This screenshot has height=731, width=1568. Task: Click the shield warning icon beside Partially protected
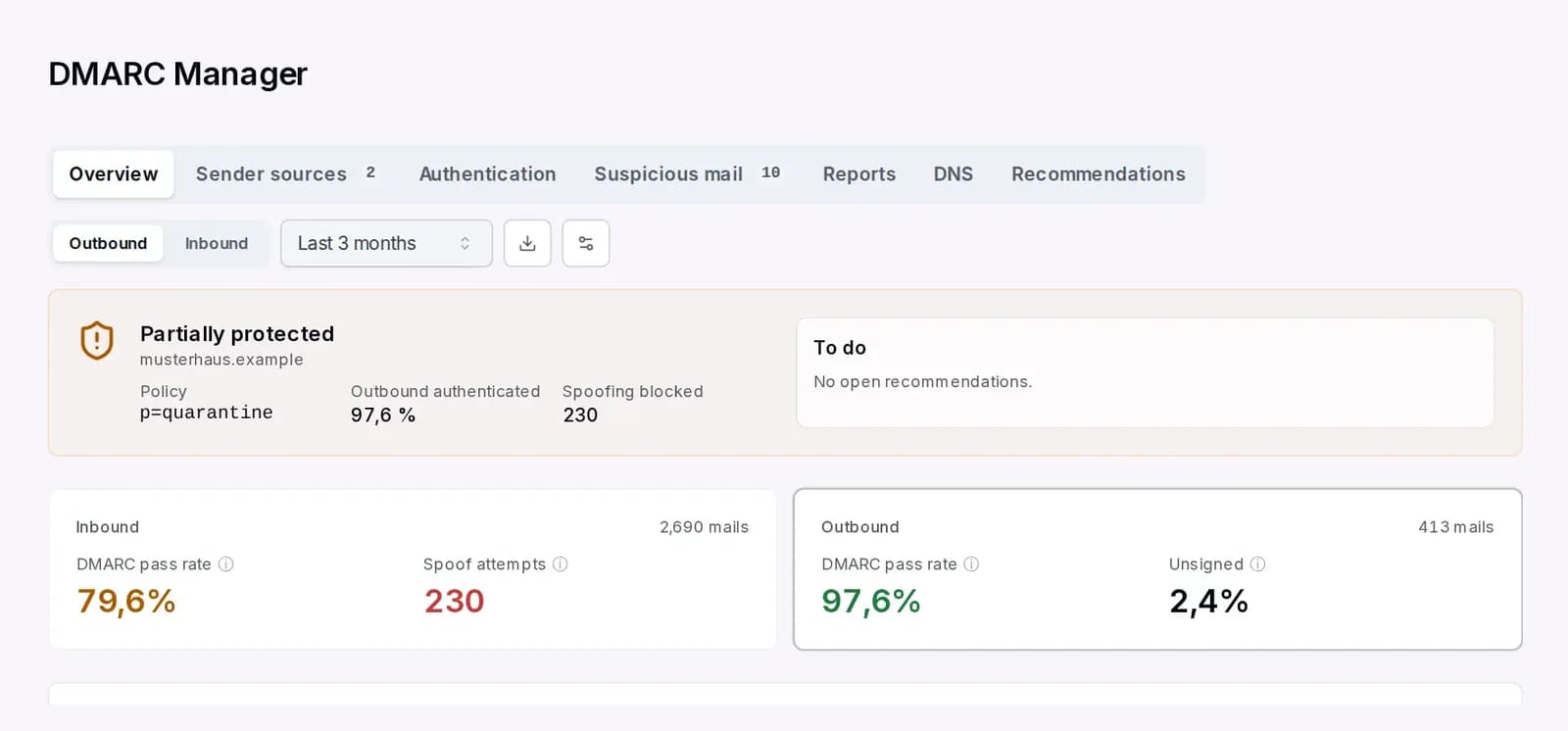coord(97,341)
